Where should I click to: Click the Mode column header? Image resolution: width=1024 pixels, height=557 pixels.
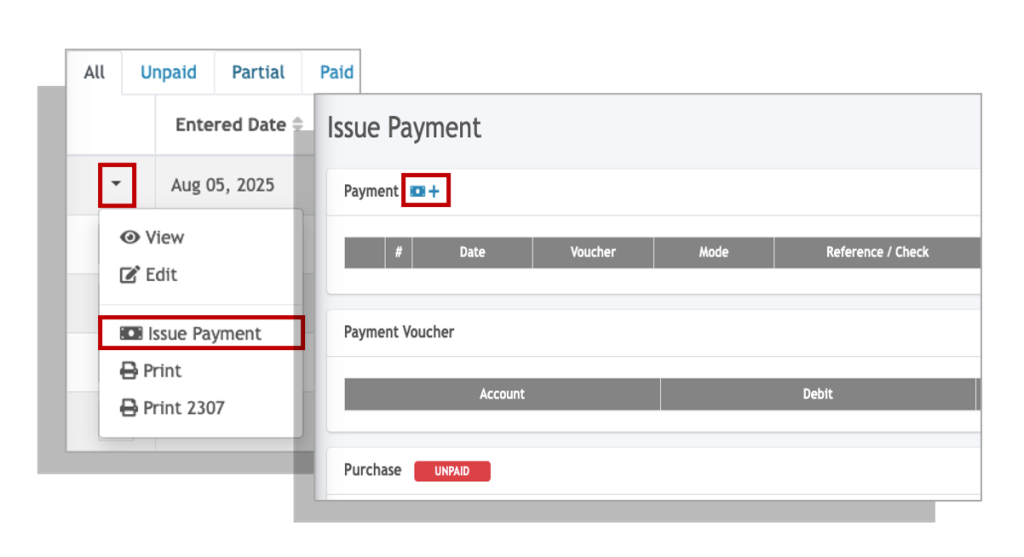[713, 252]
